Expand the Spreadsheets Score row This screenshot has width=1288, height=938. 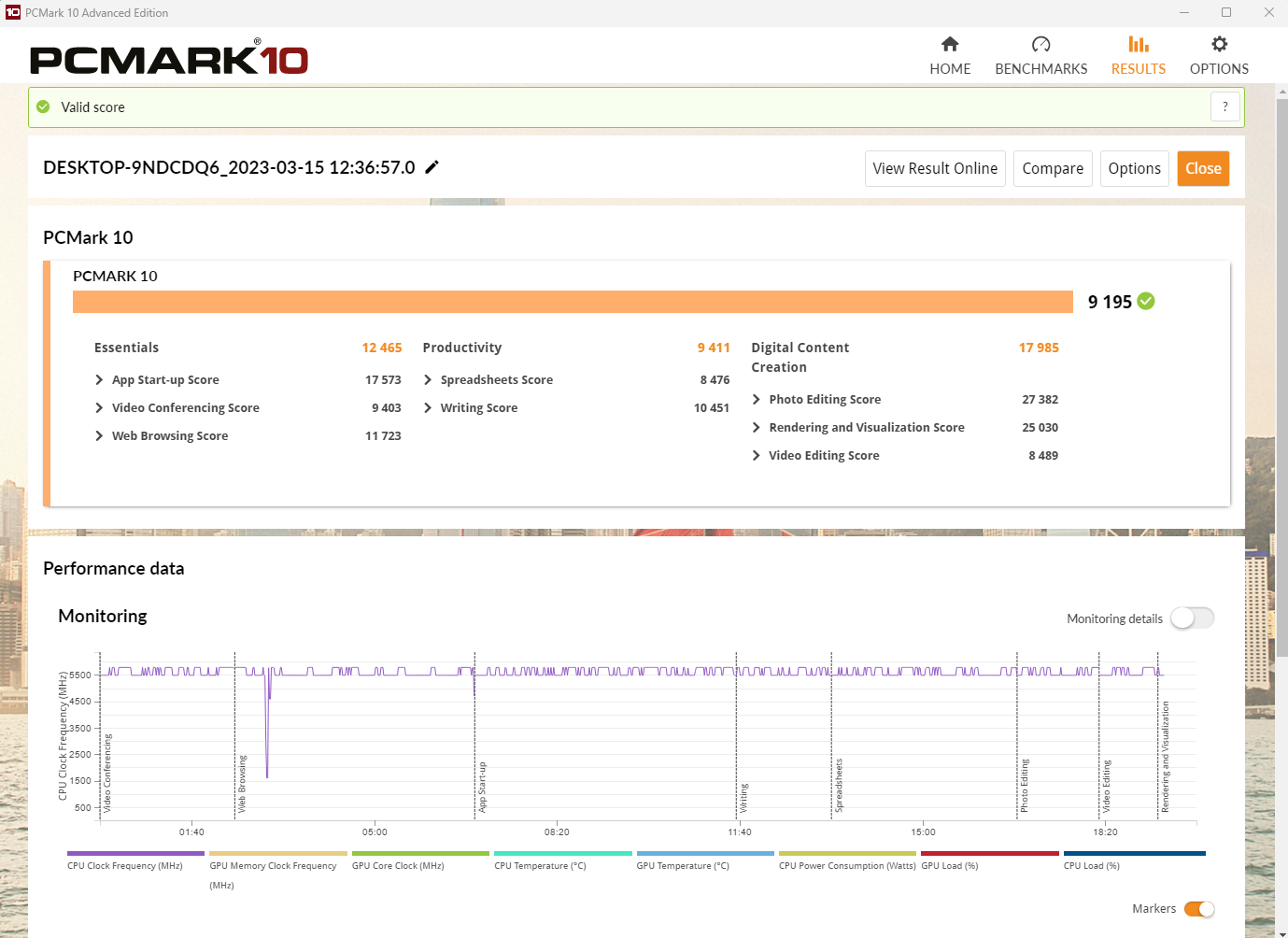[428, 380]
